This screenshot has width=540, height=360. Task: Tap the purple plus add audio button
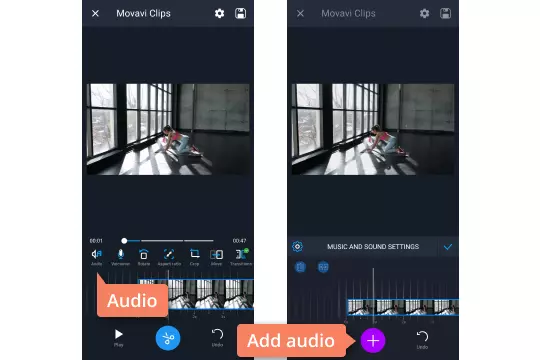pyautogui.click(x=373, y=340)
